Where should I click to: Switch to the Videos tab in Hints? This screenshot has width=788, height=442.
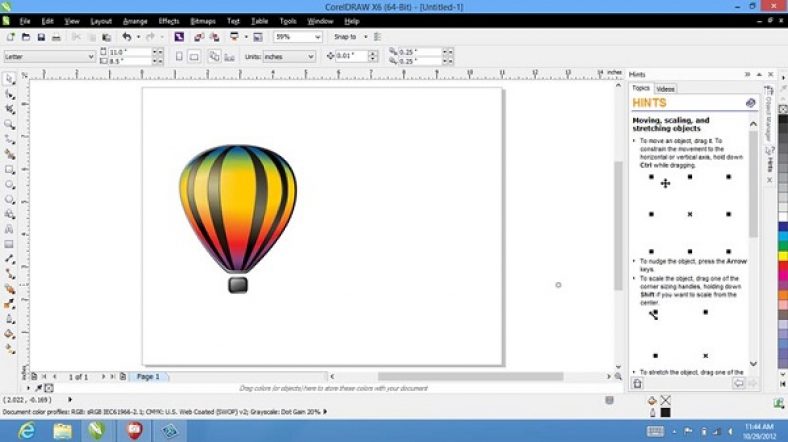click(x=665, y=89)
